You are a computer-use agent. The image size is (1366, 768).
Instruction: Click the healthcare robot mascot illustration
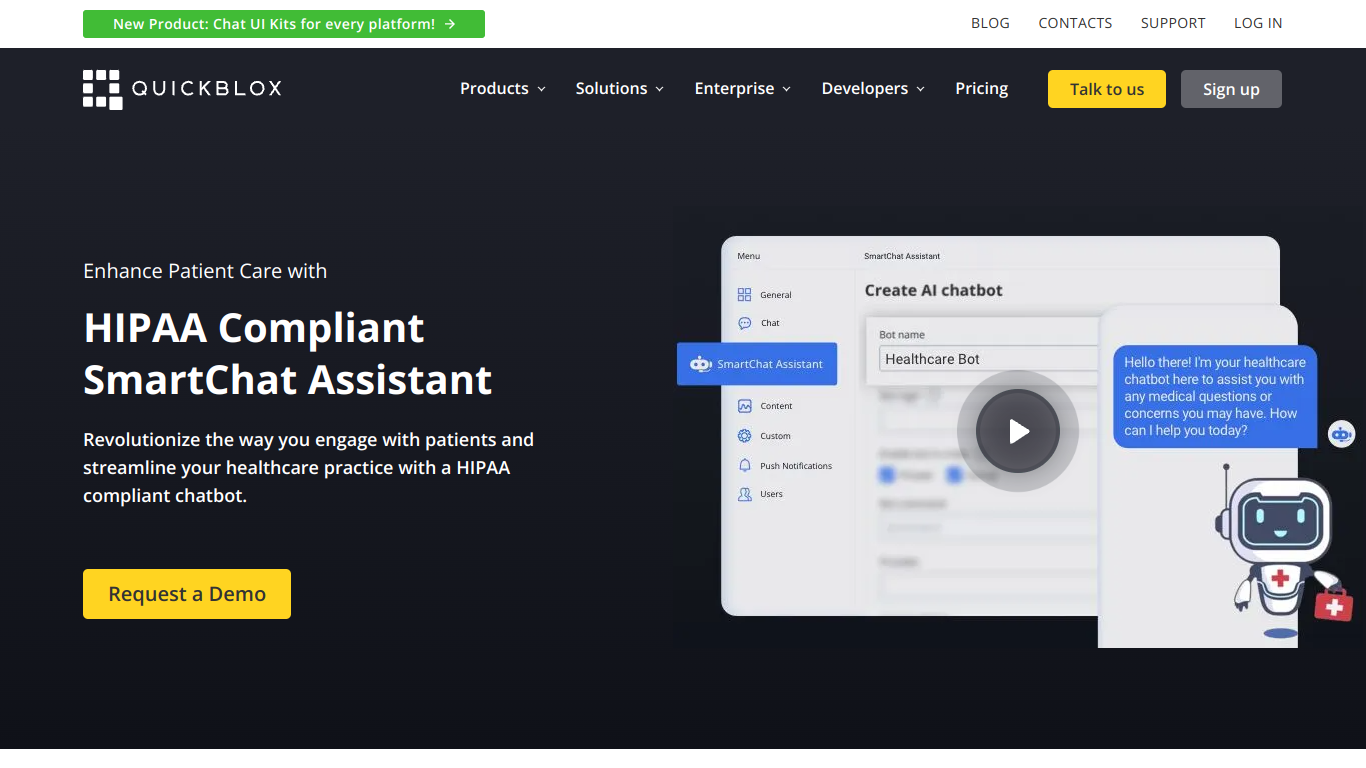click(1283, 550)
